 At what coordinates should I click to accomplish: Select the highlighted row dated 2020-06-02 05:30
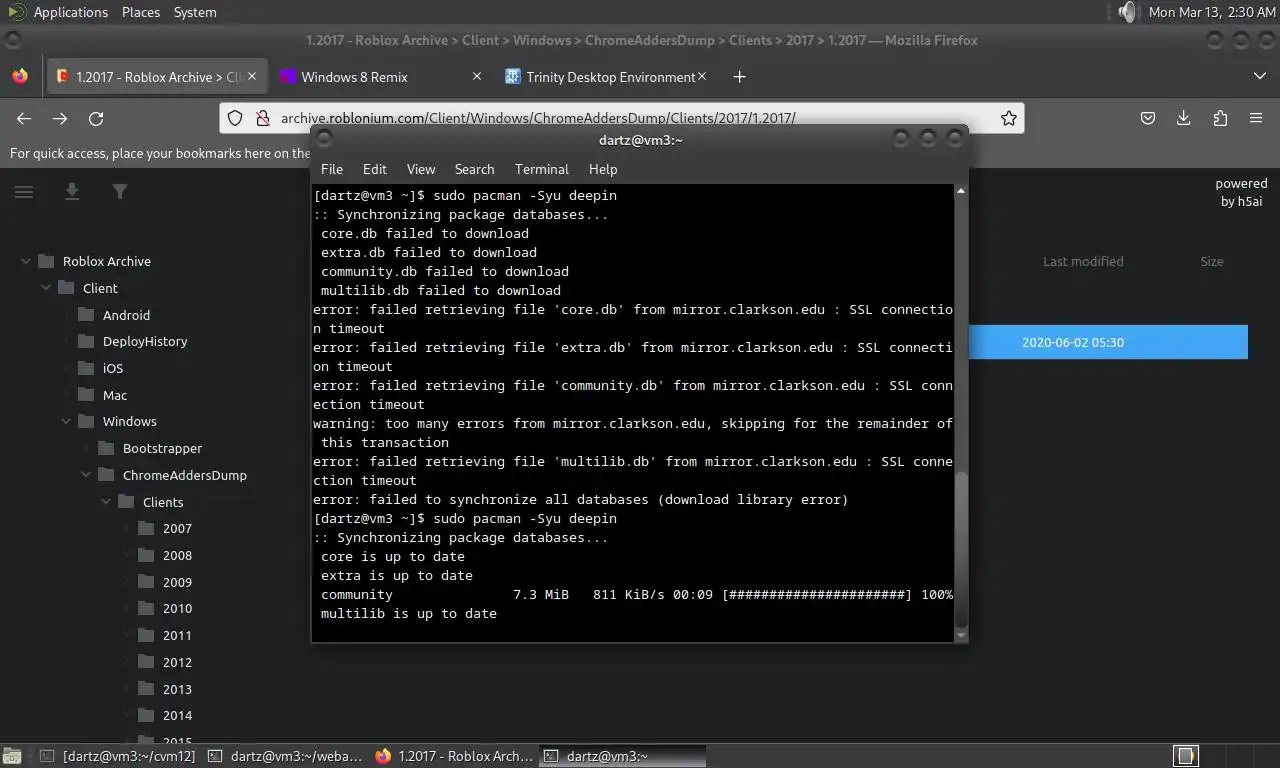(x=1108, y=342)
